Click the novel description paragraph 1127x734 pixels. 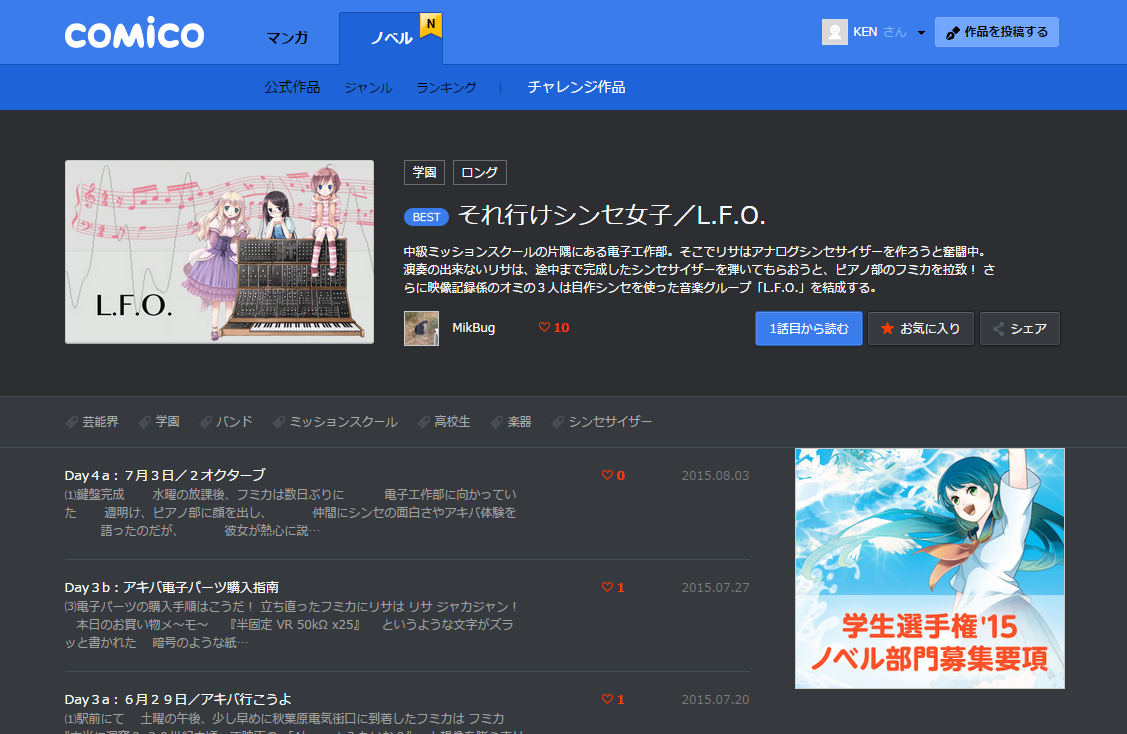click(x=699, y=270)
